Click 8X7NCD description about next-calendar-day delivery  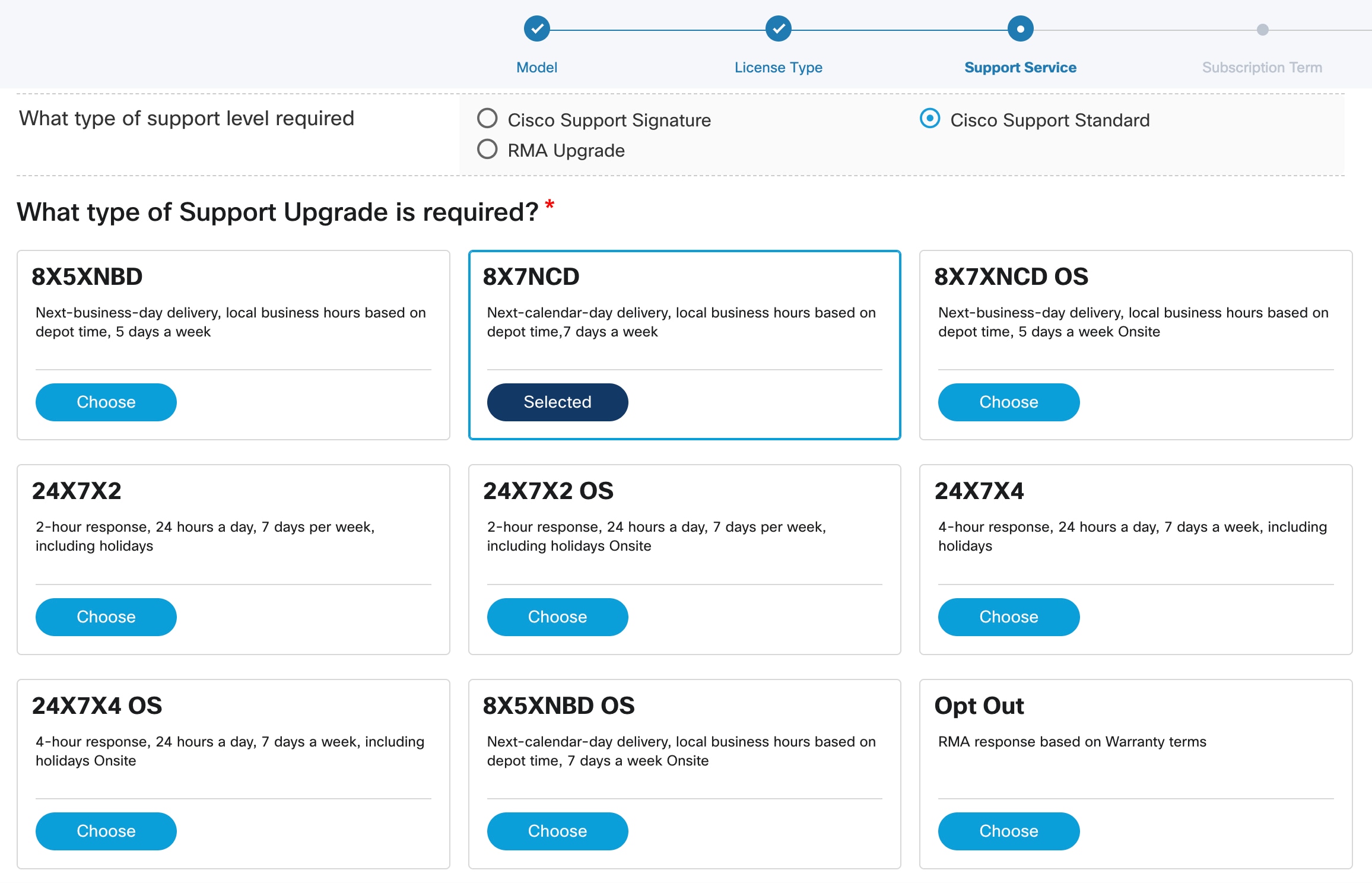(x=681, y=322)
